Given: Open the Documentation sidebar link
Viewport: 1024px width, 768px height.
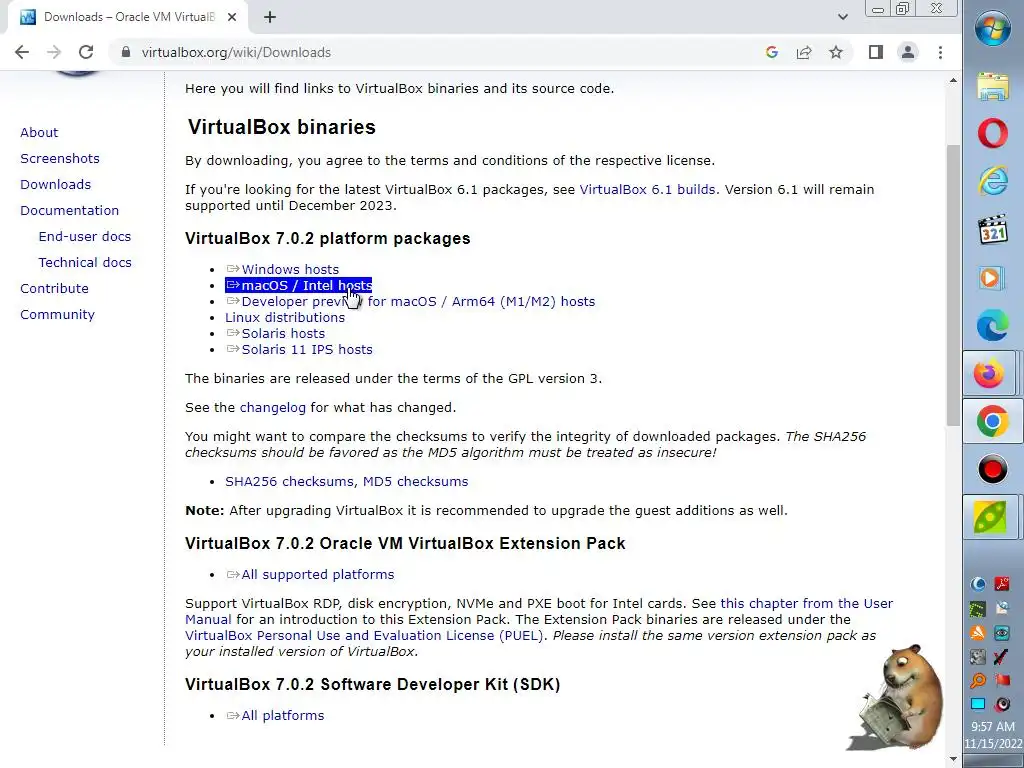Looking at the screenshot, I should pos(69,211).
